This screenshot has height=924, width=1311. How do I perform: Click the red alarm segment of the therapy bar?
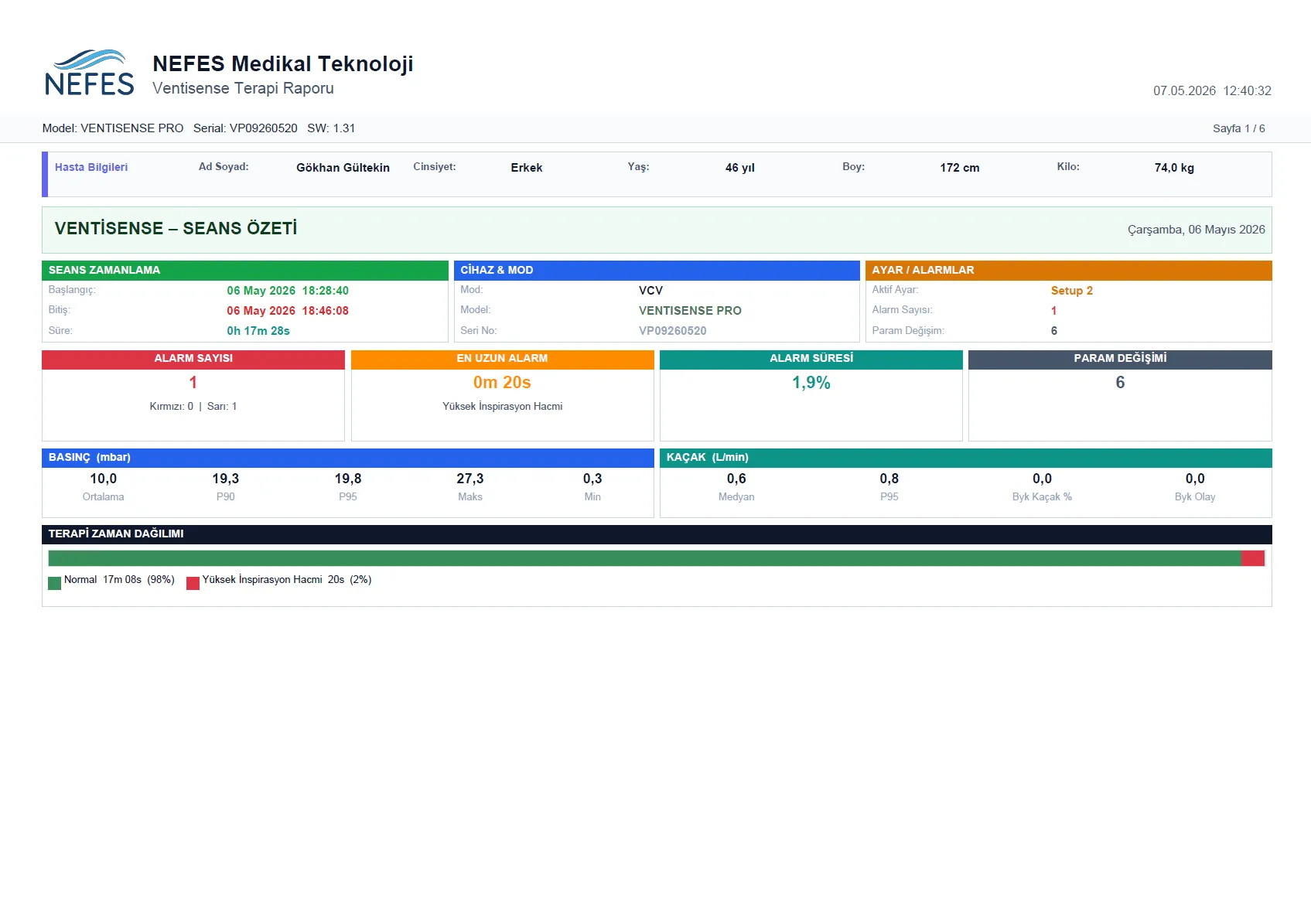point(1253,558)
